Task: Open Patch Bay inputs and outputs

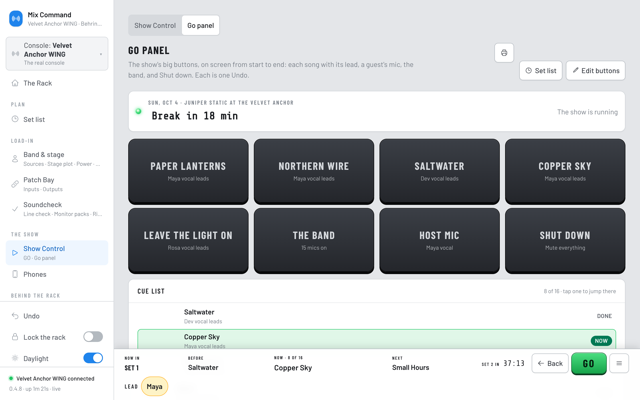Action: [57, 184]
